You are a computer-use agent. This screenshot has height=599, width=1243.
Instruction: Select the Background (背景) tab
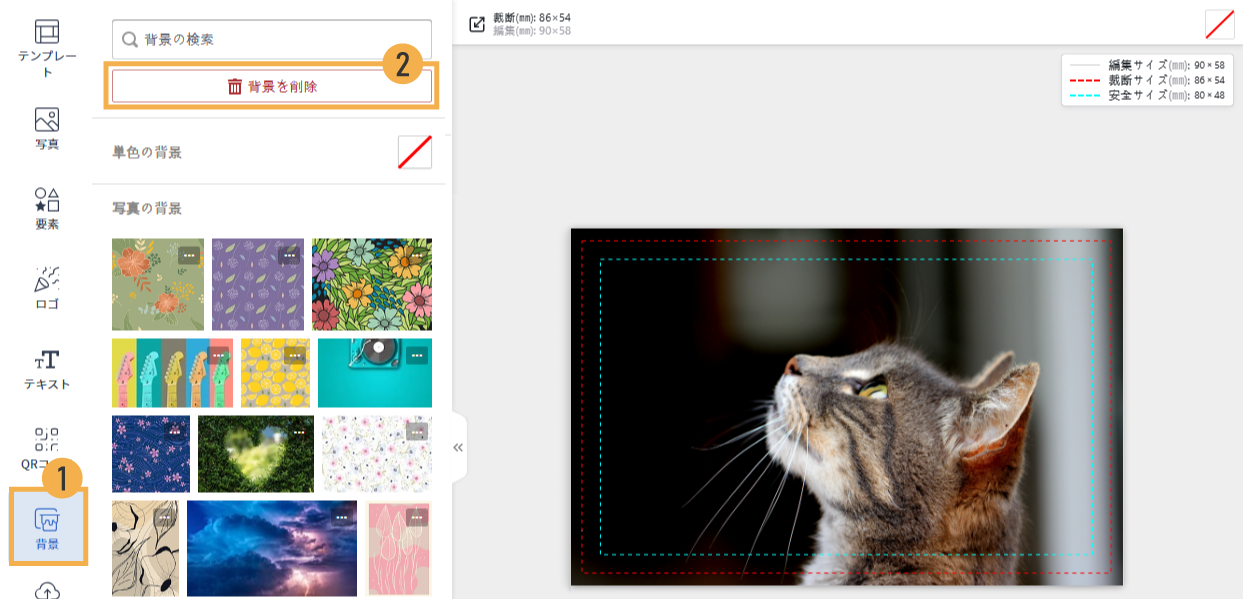[47, 529]
